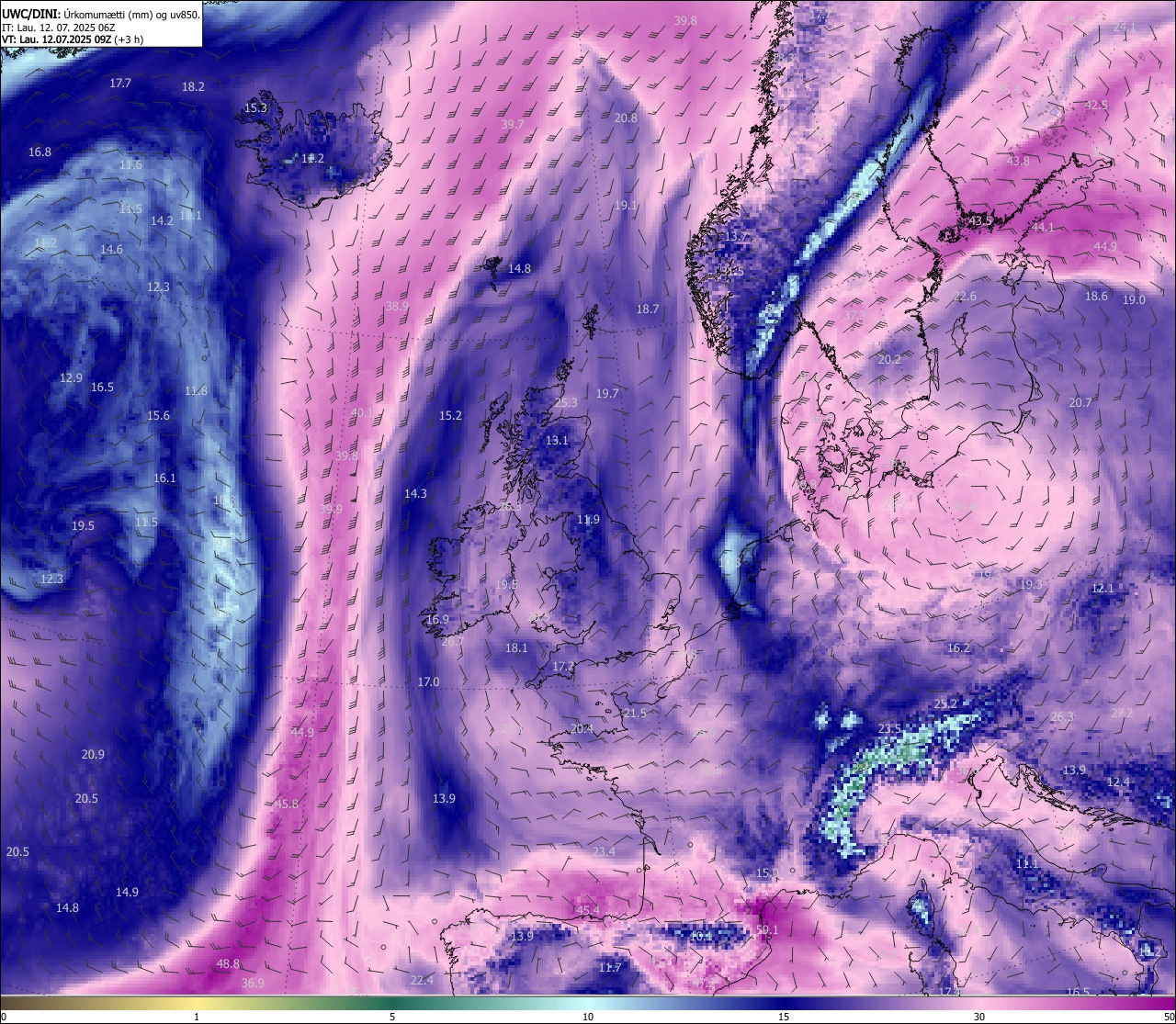Select the 40.1 value label
Viewport: 1176px width, 1024px height.
362,412
